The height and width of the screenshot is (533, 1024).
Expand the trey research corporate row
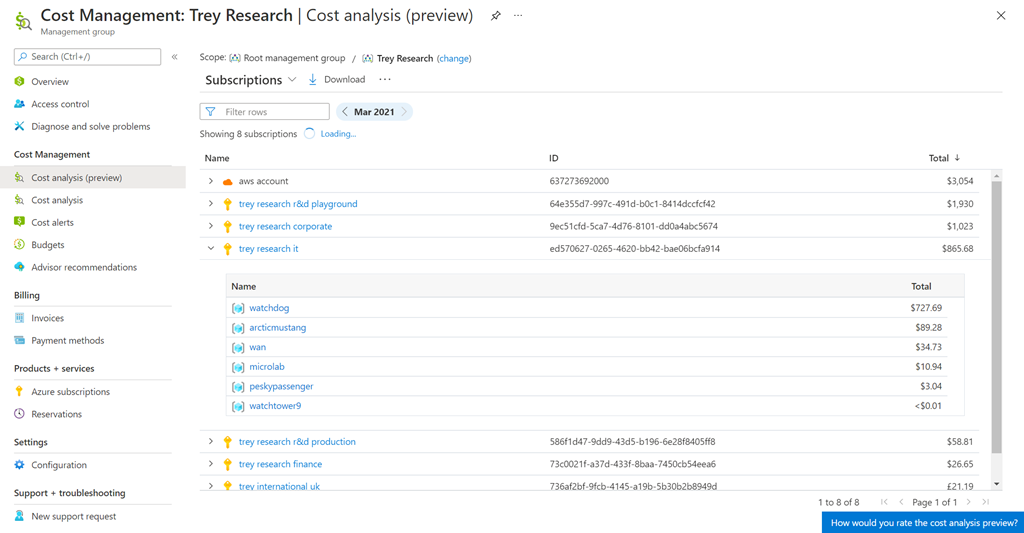[x=210, y=226]
